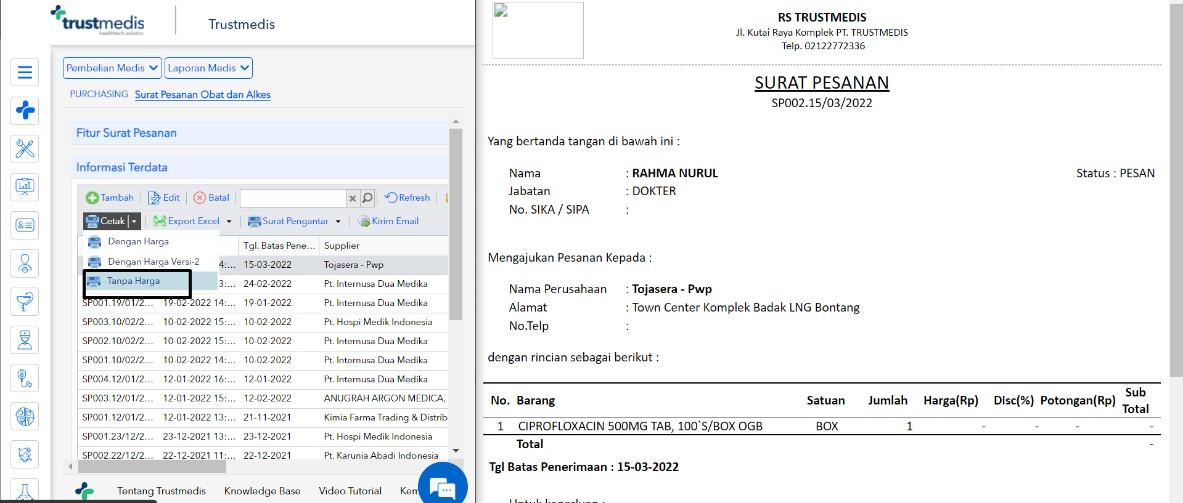Choose Dengan Harga print option
This screenshot has height=503, width=1183.
pos(137,241)
